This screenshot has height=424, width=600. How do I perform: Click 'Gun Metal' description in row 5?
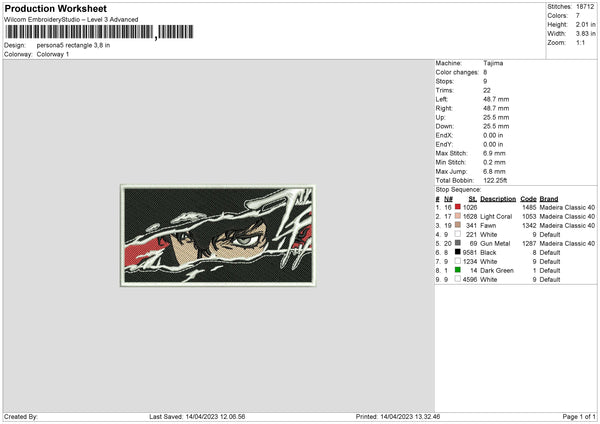(495, 243)
